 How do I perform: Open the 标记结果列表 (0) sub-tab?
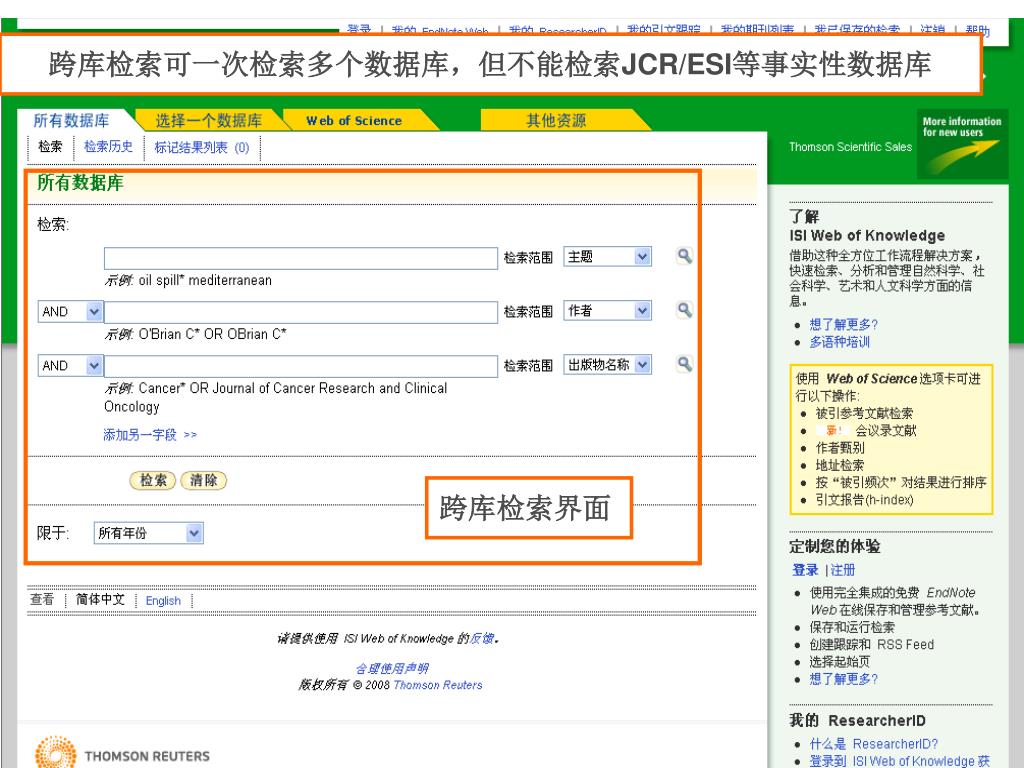pos(202,148)
